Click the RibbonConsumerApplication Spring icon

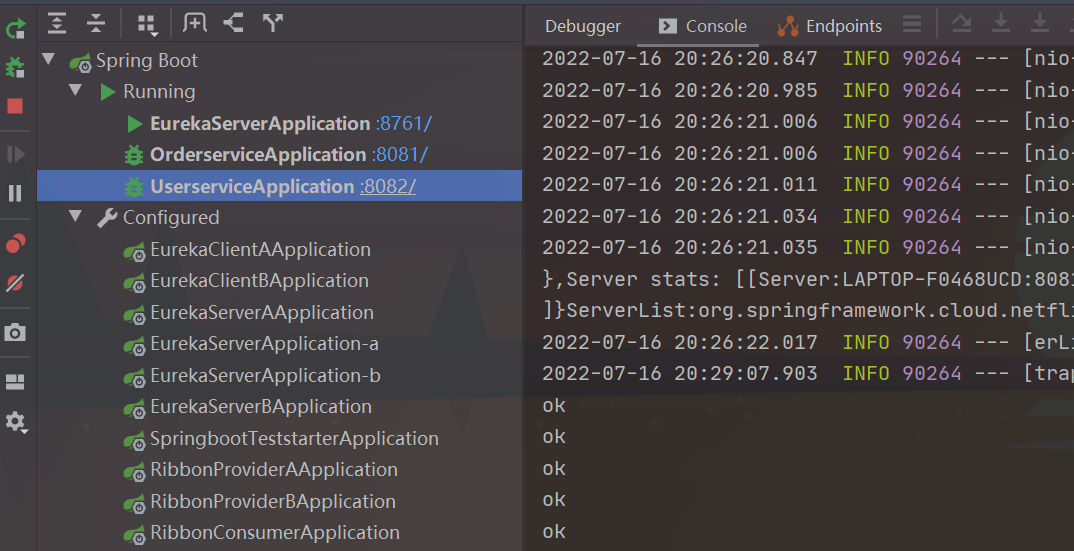click(x=134, y=535)
